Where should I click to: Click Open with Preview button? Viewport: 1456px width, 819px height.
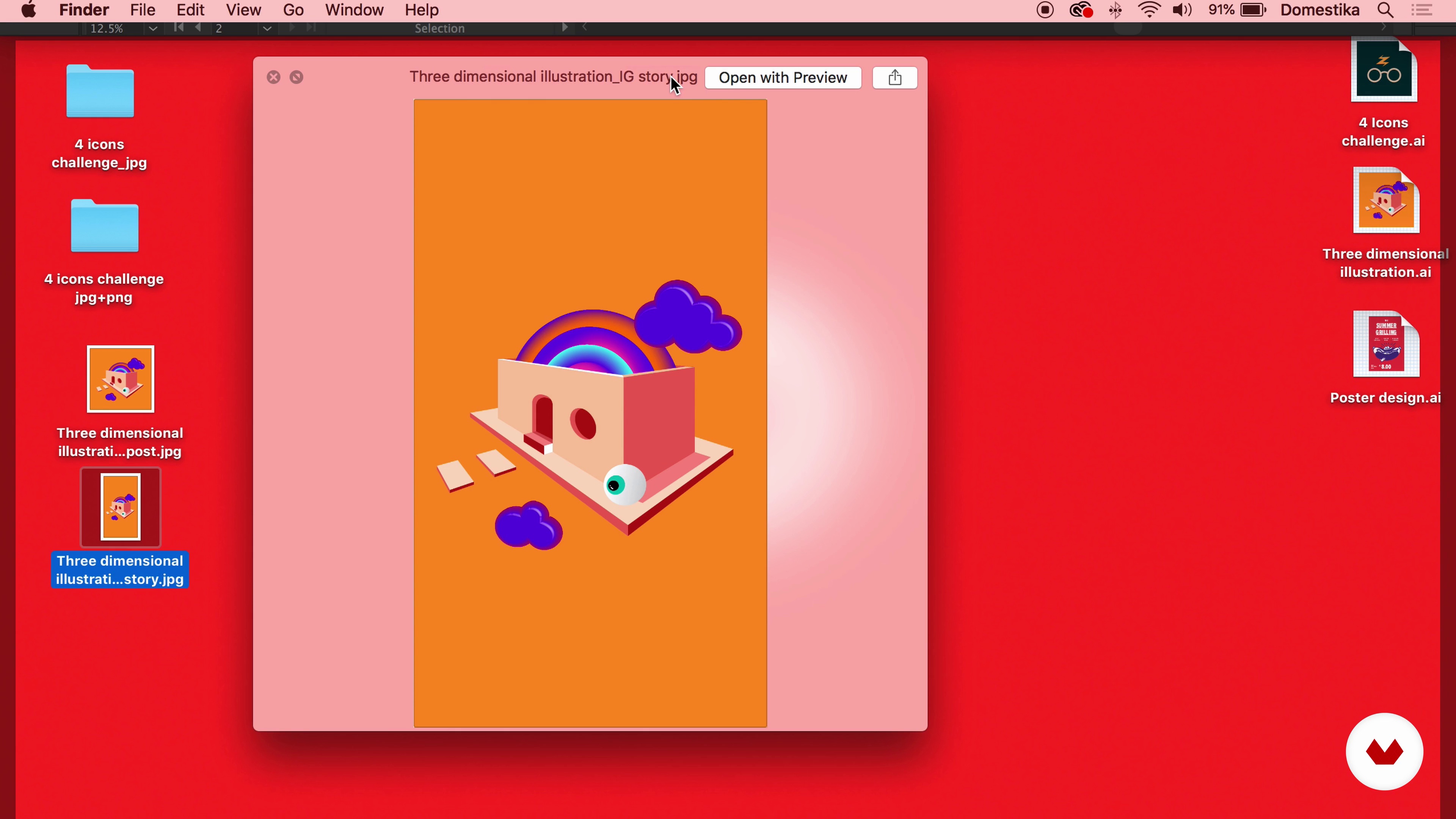[x=782, y=77]
